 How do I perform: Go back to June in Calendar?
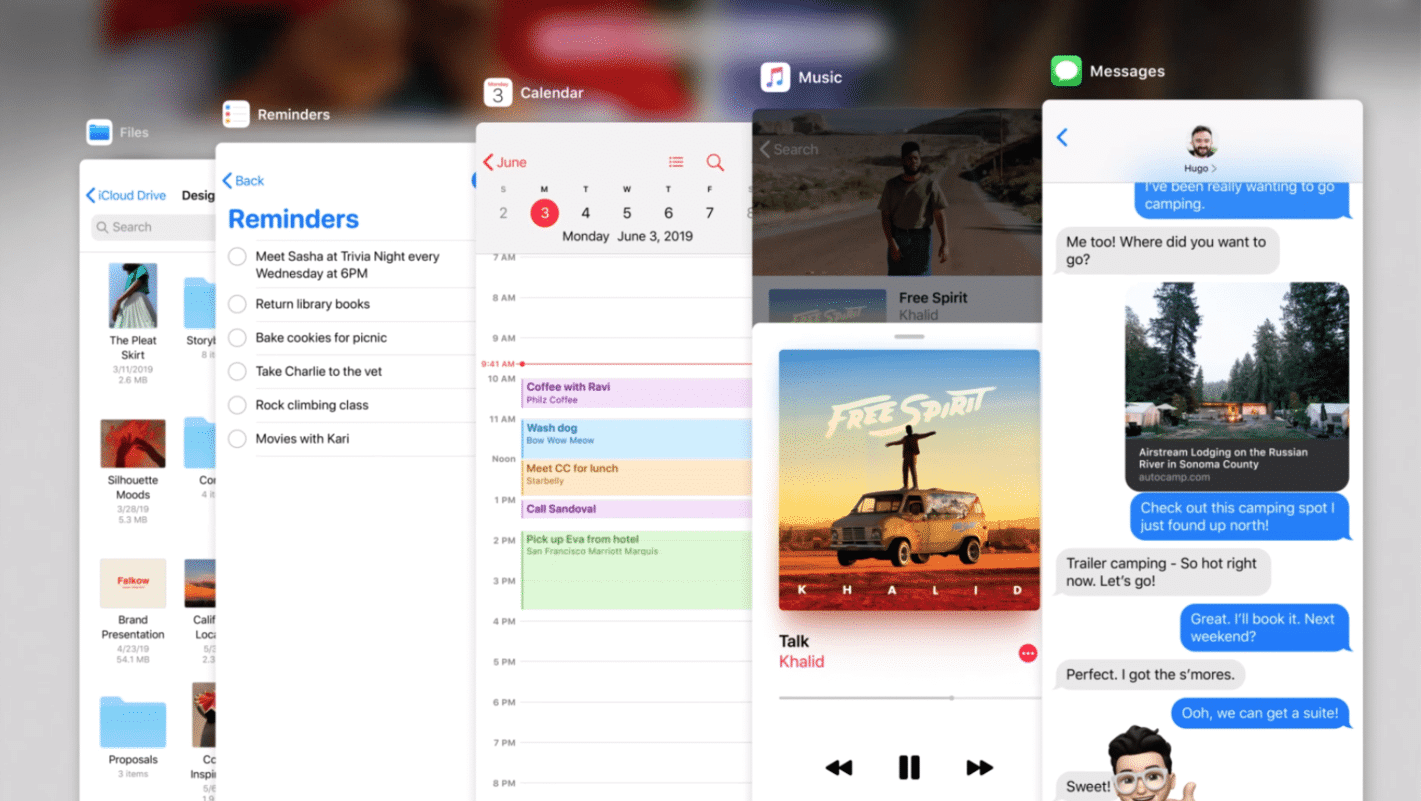tap(505, 162)
